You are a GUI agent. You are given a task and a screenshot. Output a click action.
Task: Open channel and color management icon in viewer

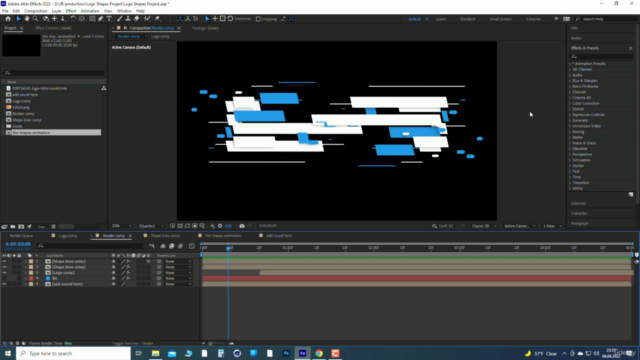pyautogui.click(x=213, y=226)
